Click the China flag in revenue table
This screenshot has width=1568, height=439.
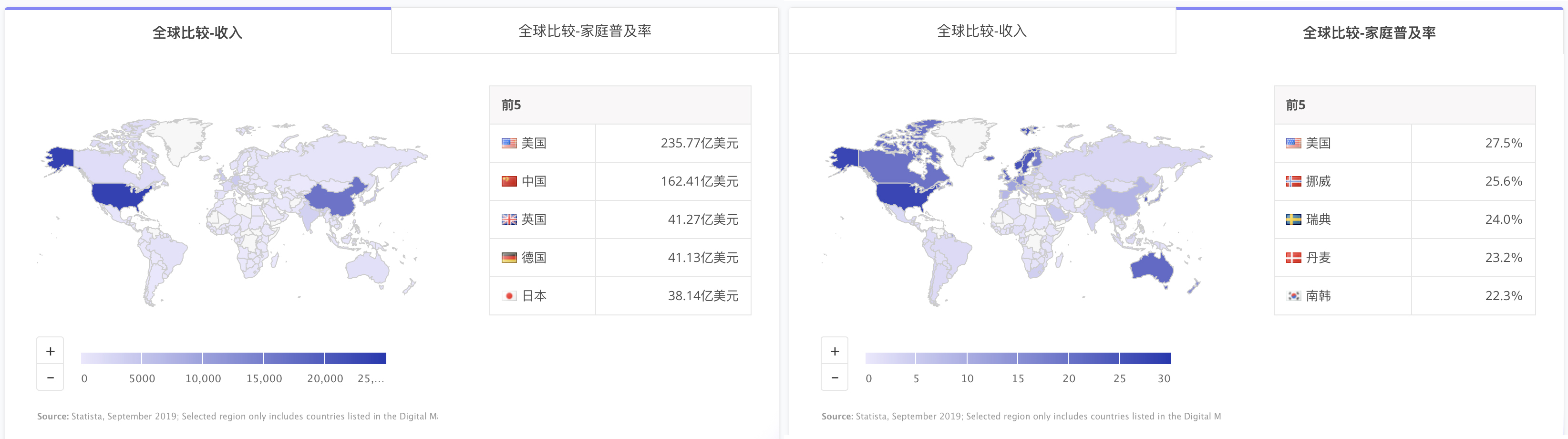point(509,181)
